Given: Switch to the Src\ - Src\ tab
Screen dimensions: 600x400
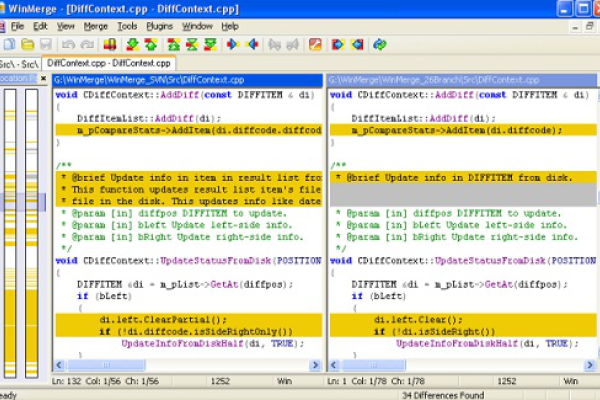Looking at the screenshot, I should (x=19, y=62).
